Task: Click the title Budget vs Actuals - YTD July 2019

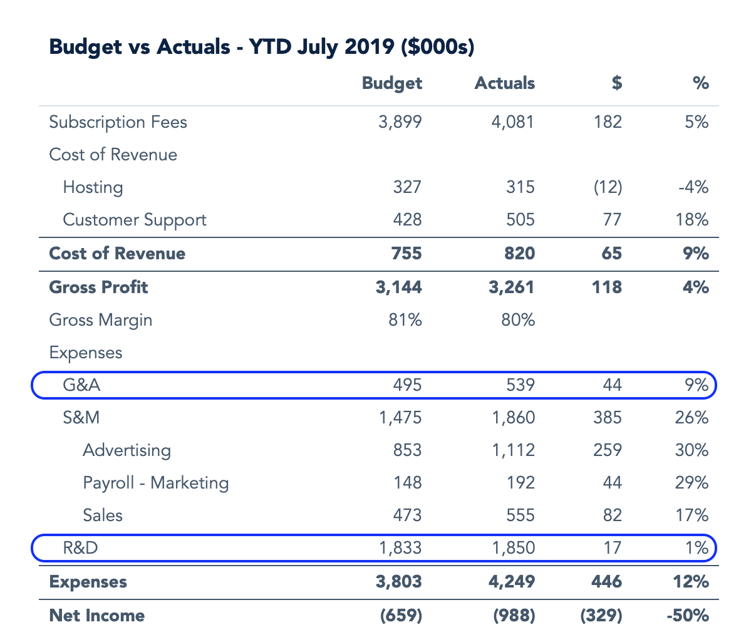Action: coord(262,47)
